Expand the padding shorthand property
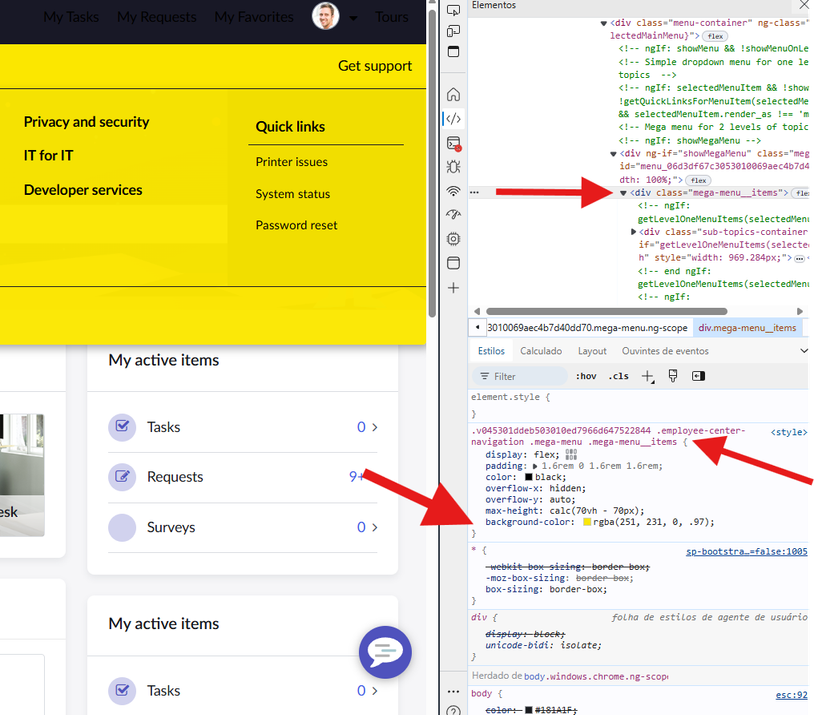The image size is (814, 715). tap(535, 466)
